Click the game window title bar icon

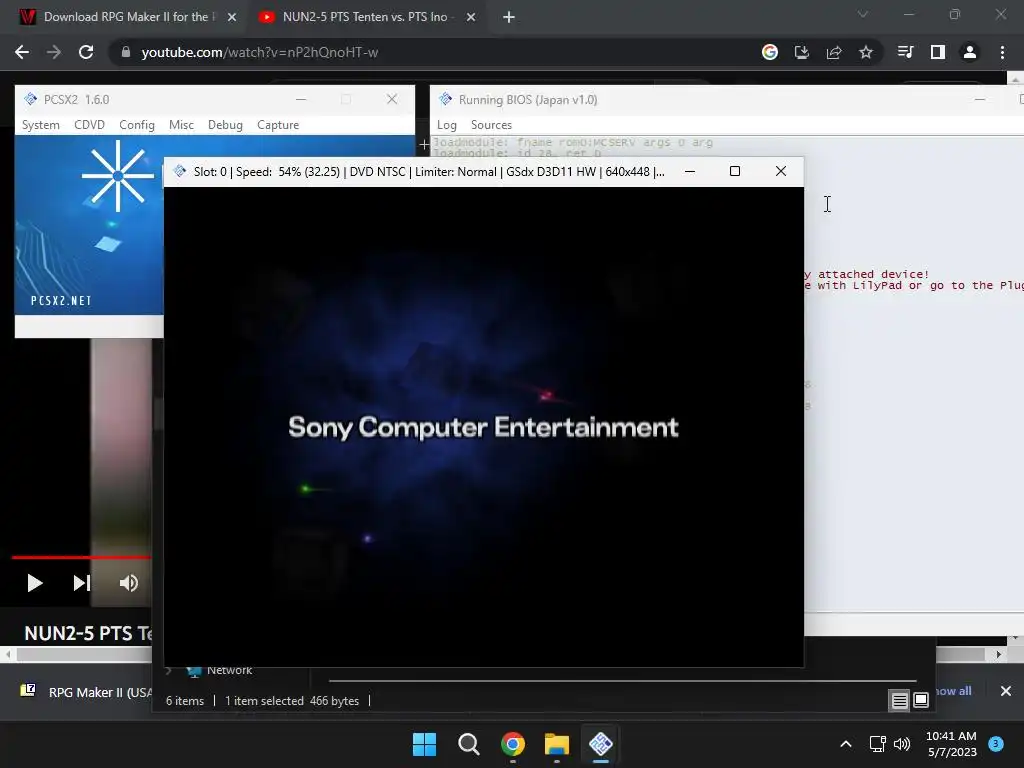(x=180, y=171)
